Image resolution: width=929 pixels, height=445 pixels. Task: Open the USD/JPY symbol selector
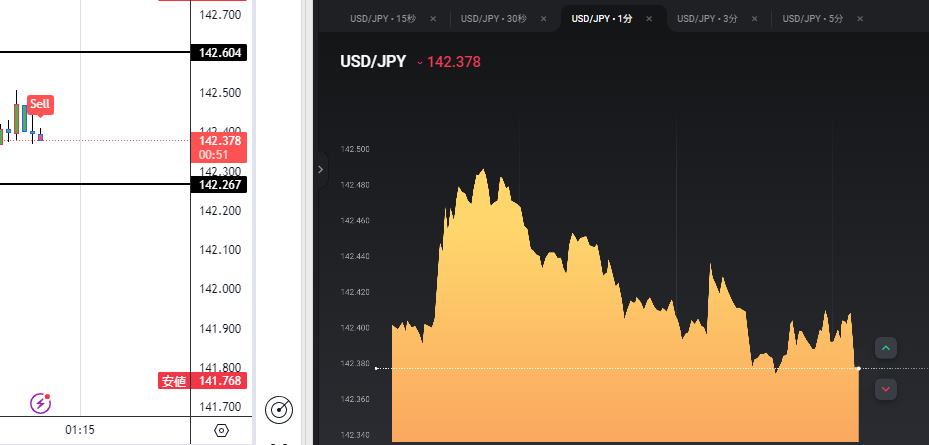pyautogui.click(x=373, y=62)
